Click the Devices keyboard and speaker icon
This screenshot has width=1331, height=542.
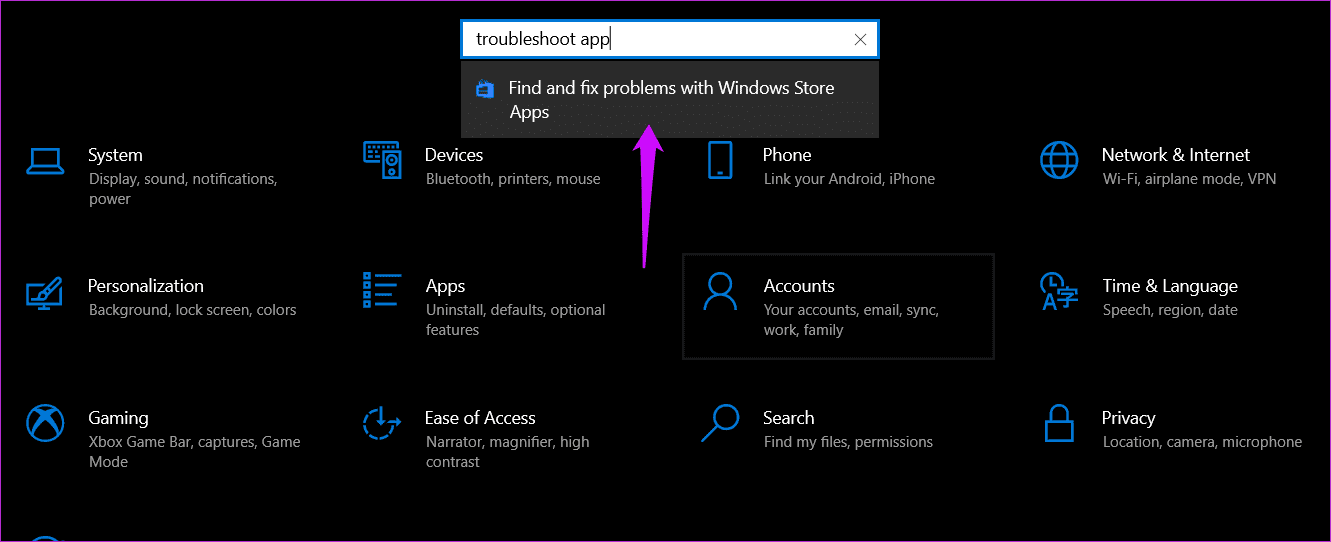(x=382, y=159)
